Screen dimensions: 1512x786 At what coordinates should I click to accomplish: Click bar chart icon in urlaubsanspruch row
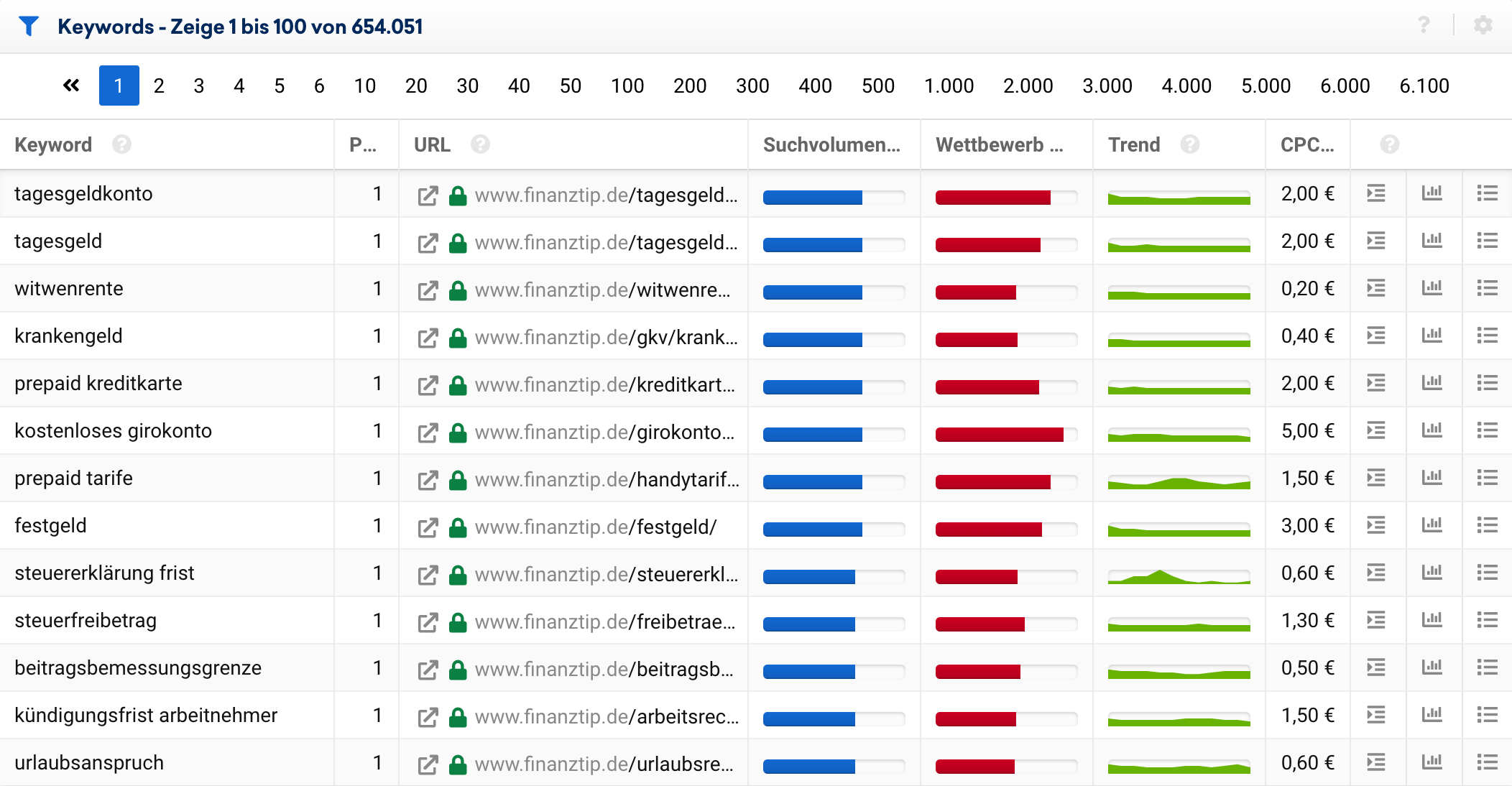pyautogui.click(x=1432, y=762)
